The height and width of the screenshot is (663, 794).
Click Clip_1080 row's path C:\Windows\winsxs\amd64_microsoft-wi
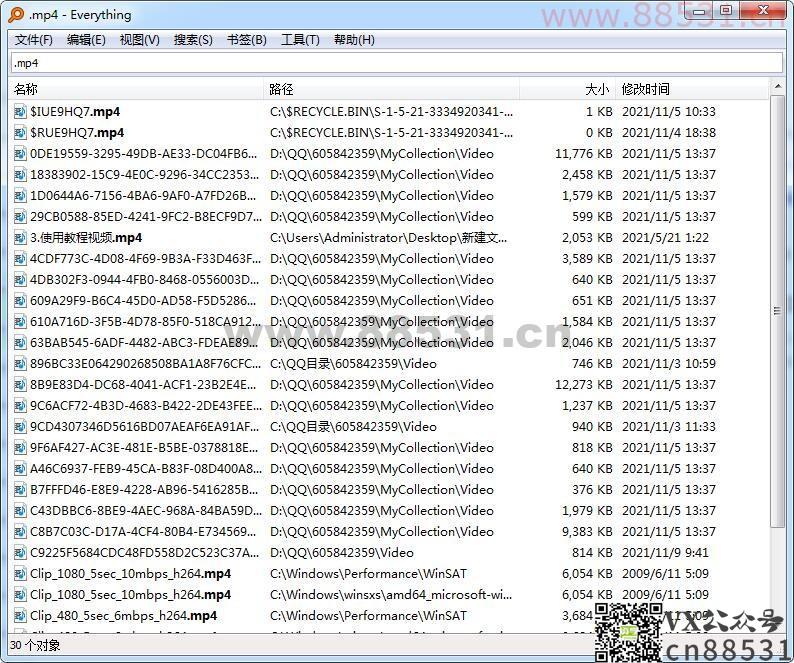391,595
